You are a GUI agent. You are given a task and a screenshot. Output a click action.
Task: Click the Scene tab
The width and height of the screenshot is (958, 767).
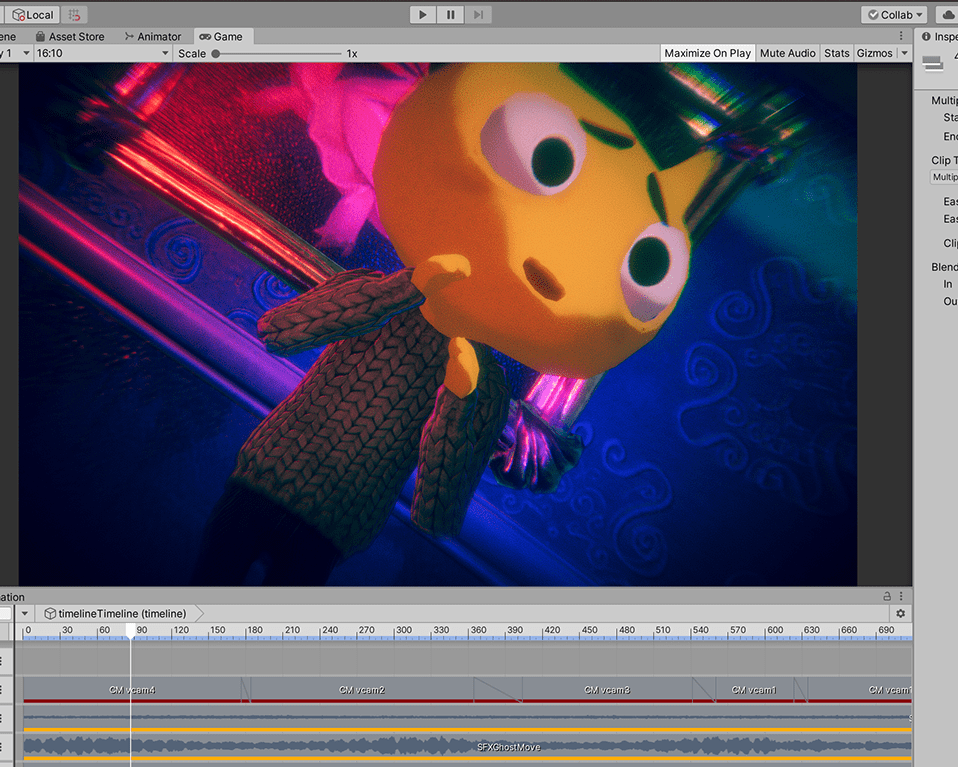point(8,37)
